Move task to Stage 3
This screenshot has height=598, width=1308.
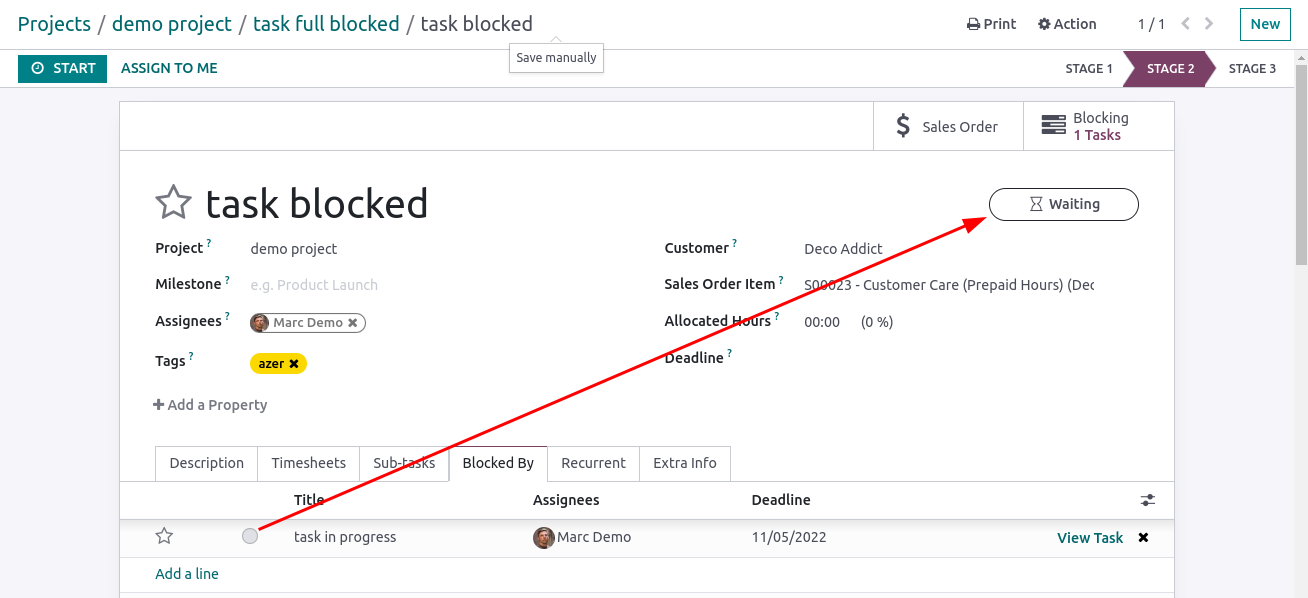[x=1252, y=69]
